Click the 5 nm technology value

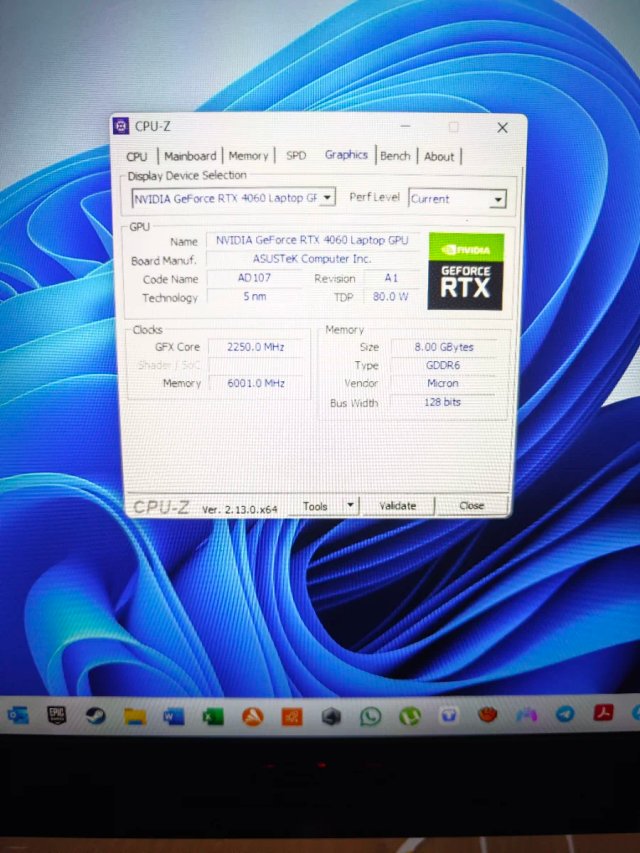(254, 296)
